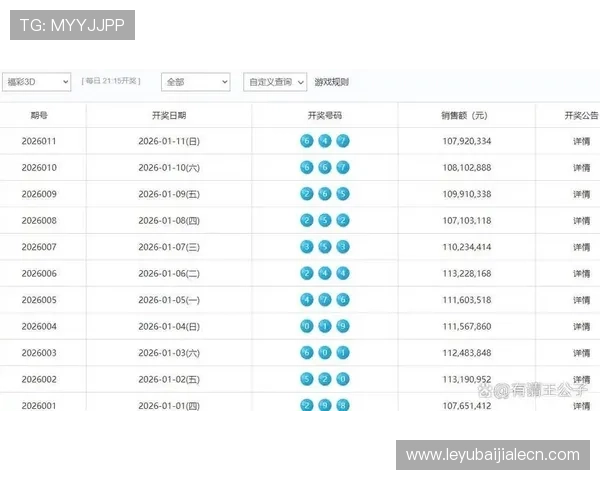
Task: Click first ball 6 in row 2026003
Action: tap(307, 353)
